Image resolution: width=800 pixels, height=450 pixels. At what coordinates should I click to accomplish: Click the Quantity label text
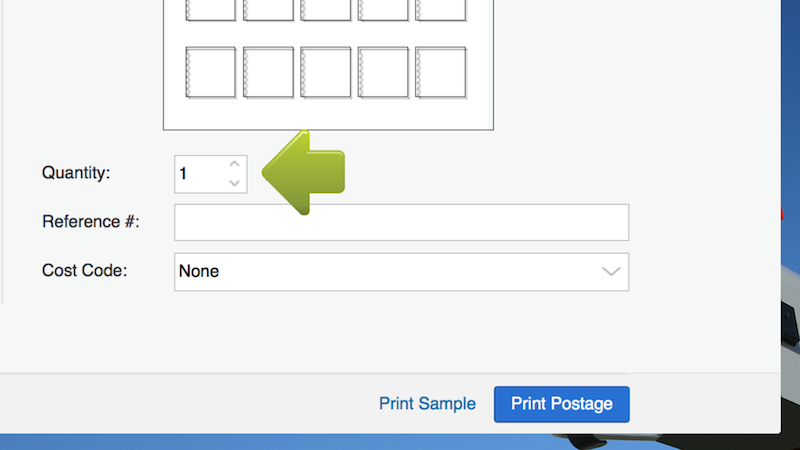tap(76, 173)
